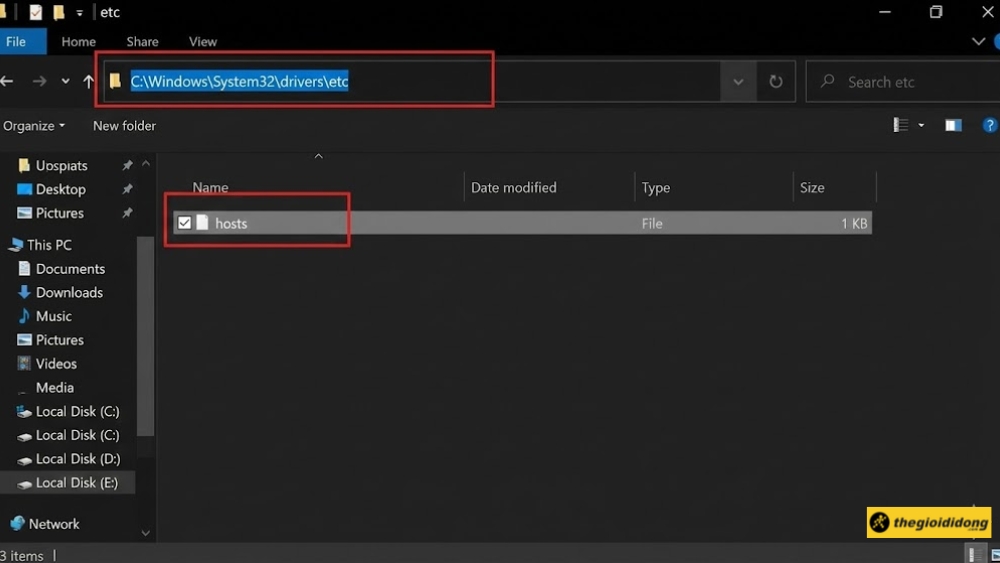This screenshot has width=1000, height=563.
Task: Click the address bar folder icon
Action: click(115, 81)
